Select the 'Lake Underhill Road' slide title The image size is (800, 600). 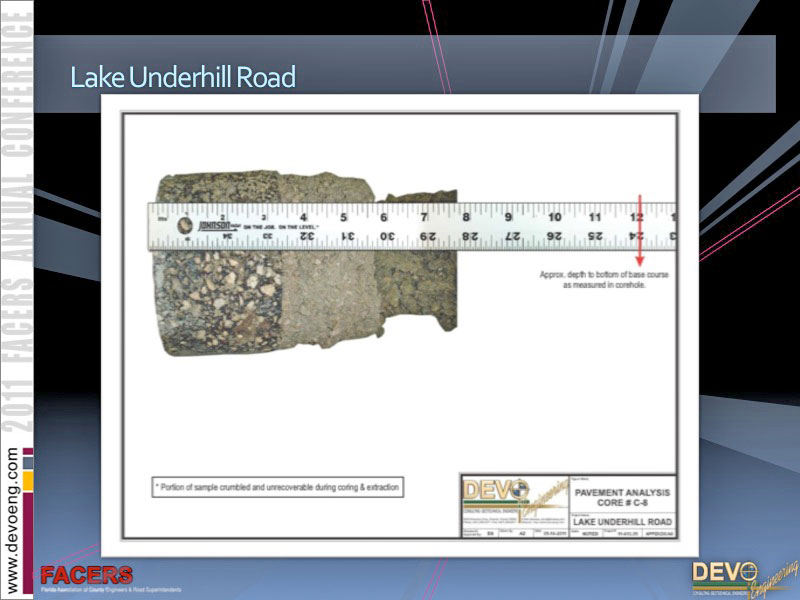(x=182, y=77)
